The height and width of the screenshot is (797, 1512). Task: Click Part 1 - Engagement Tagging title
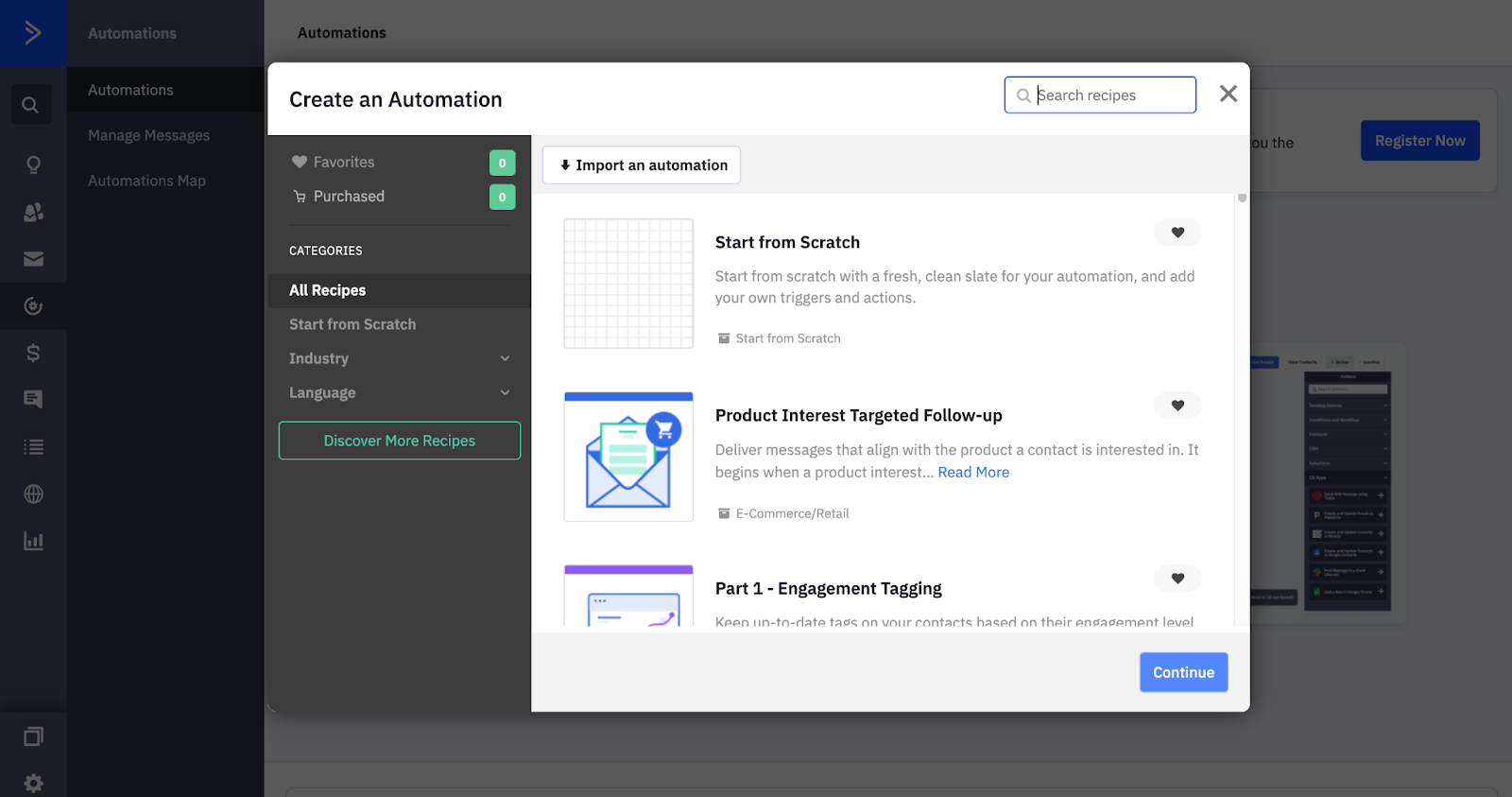tap(829, 588)
